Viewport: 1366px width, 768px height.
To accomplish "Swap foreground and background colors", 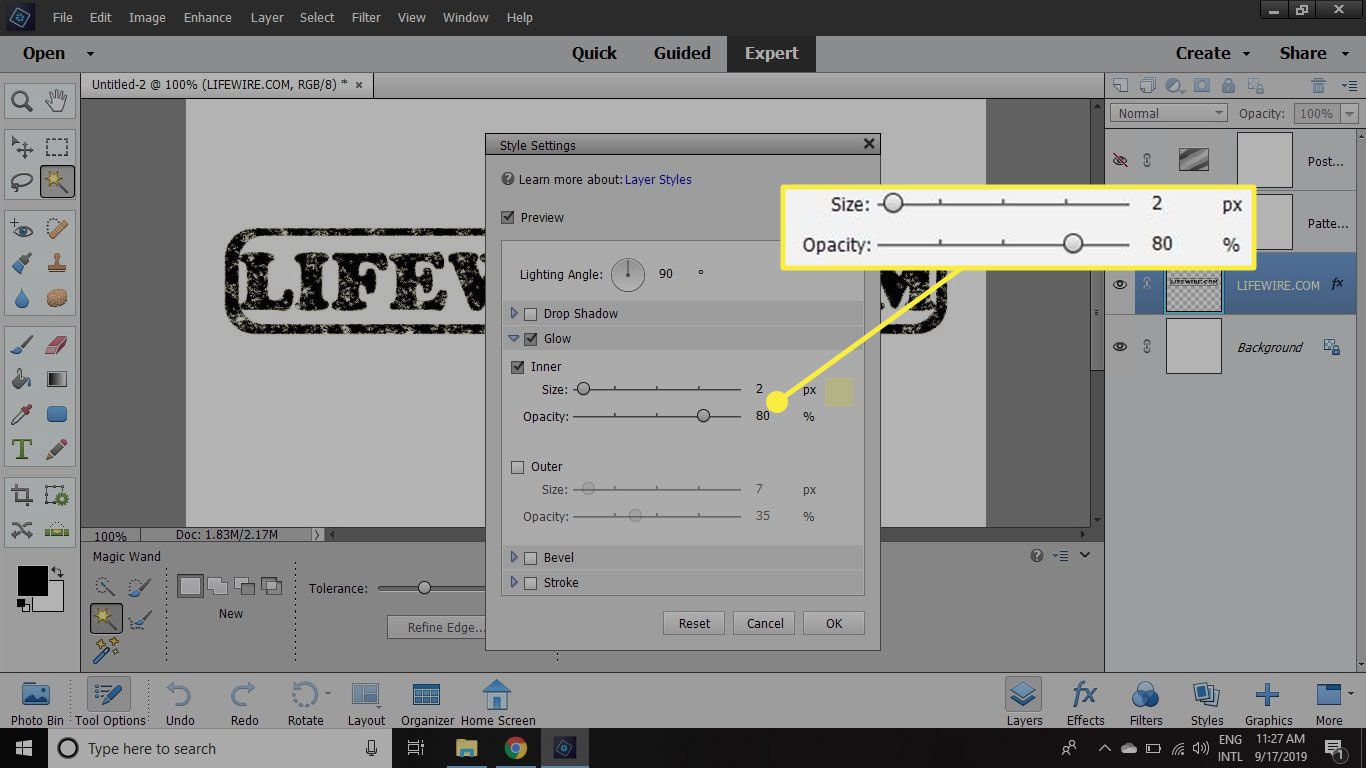I will point(57,572).
